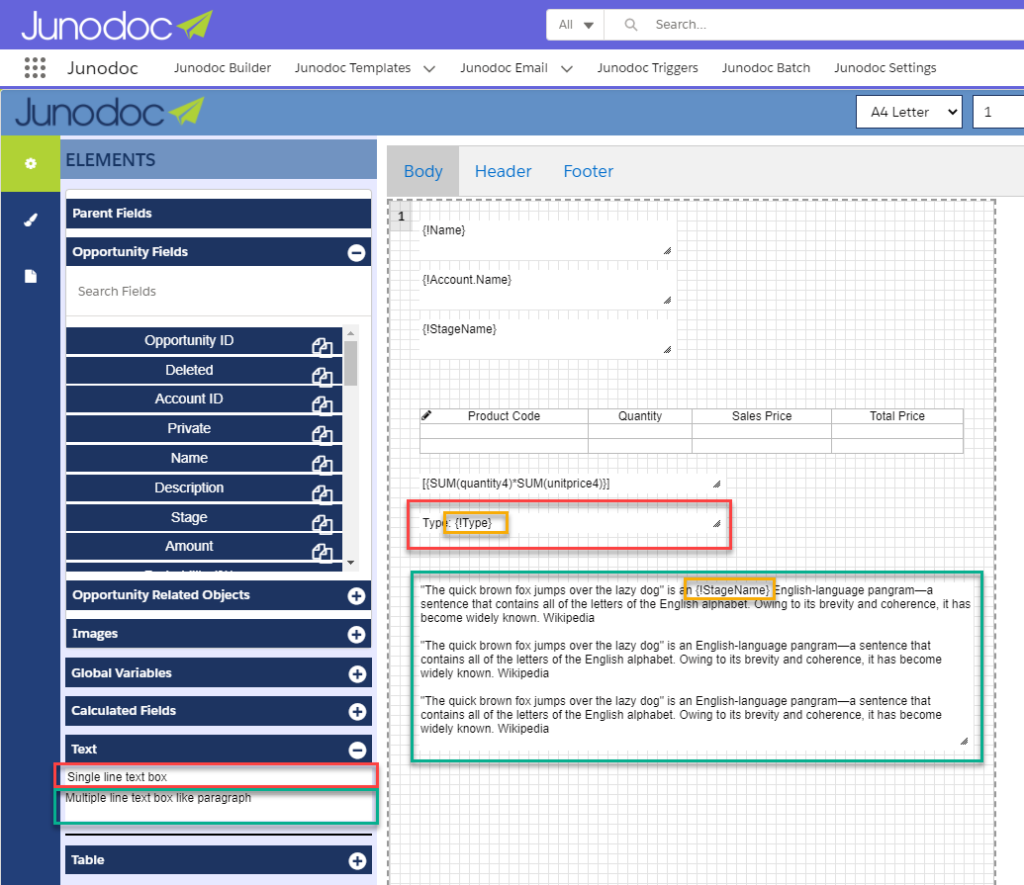This screenshot has height=885, width=1024.
Task: Select the Name field button
Action: (x=204, y=459)
